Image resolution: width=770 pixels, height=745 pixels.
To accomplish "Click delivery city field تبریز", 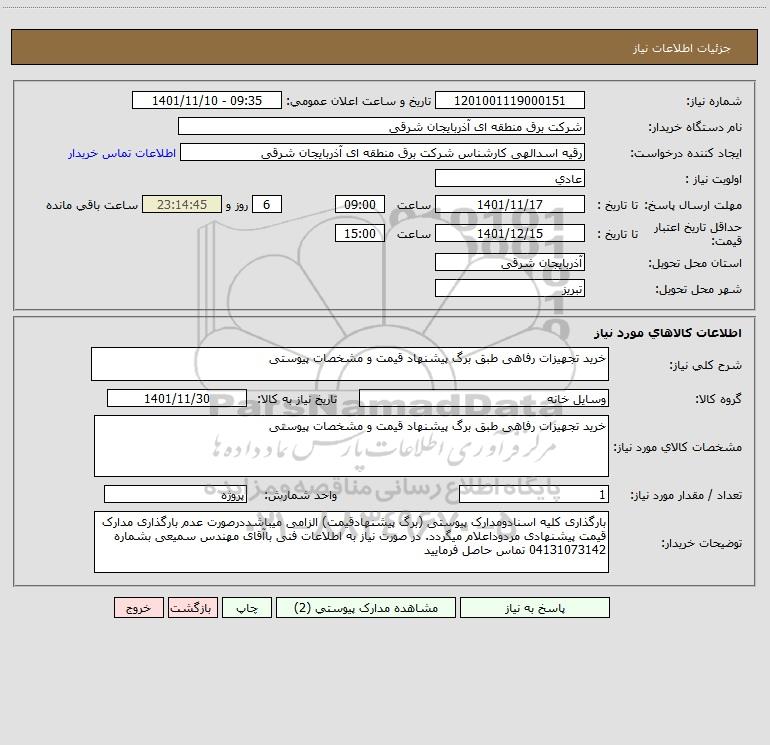I will (510, 288).
